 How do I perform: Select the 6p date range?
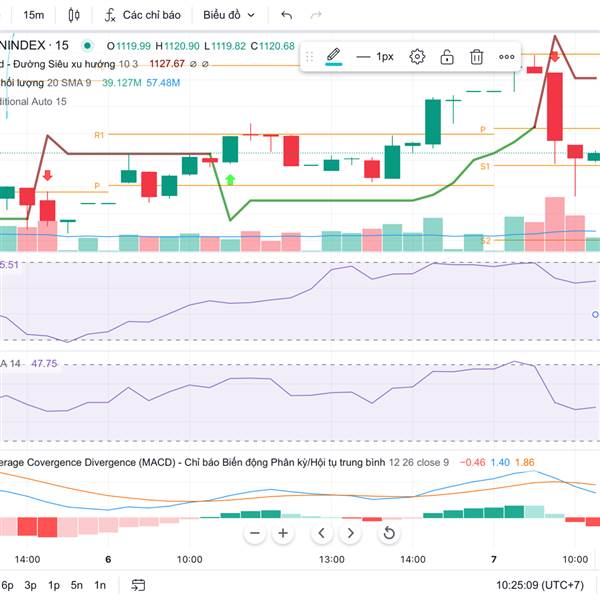[7, 585]
